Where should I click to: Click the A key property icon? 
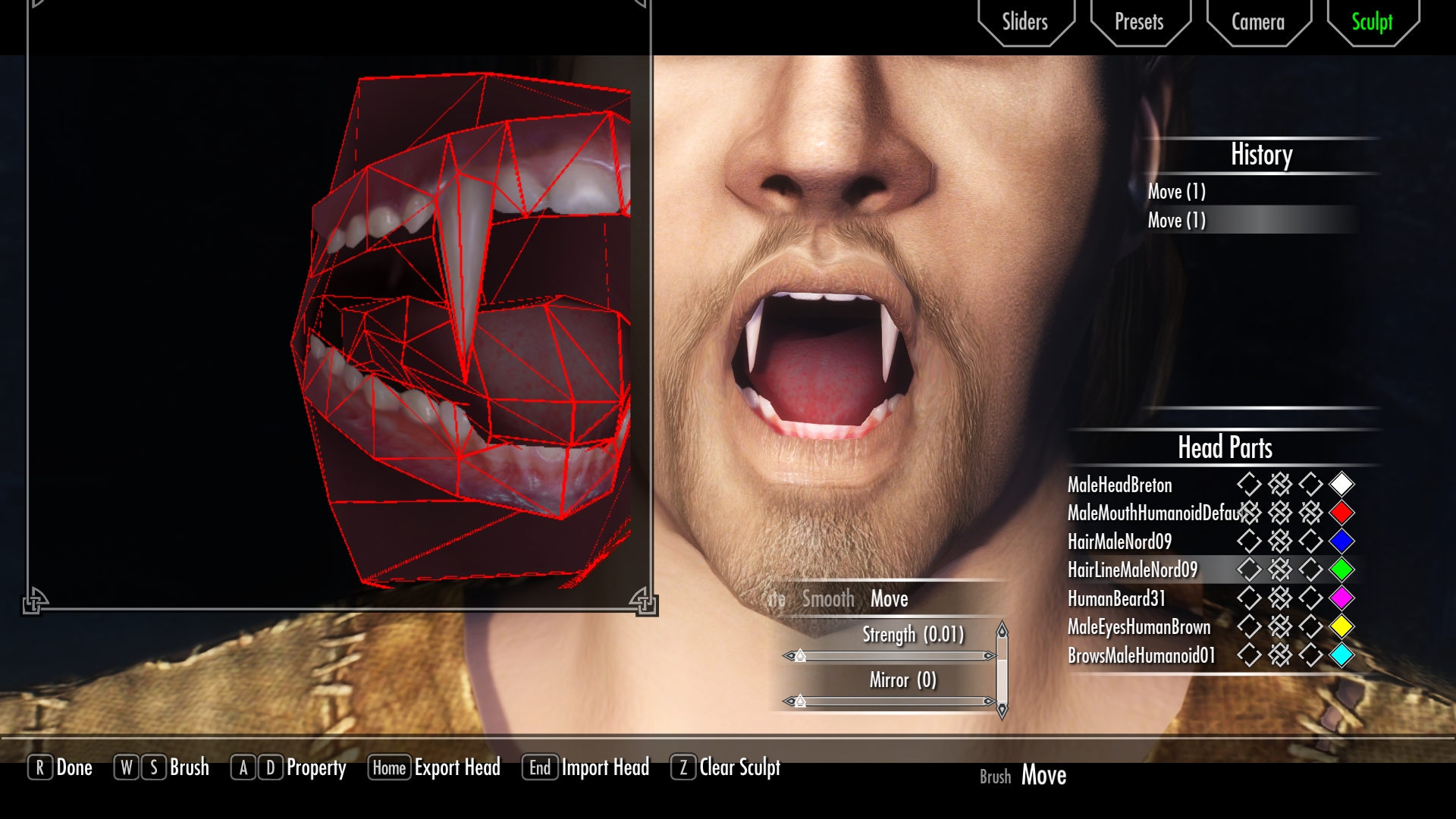[243, 767]
